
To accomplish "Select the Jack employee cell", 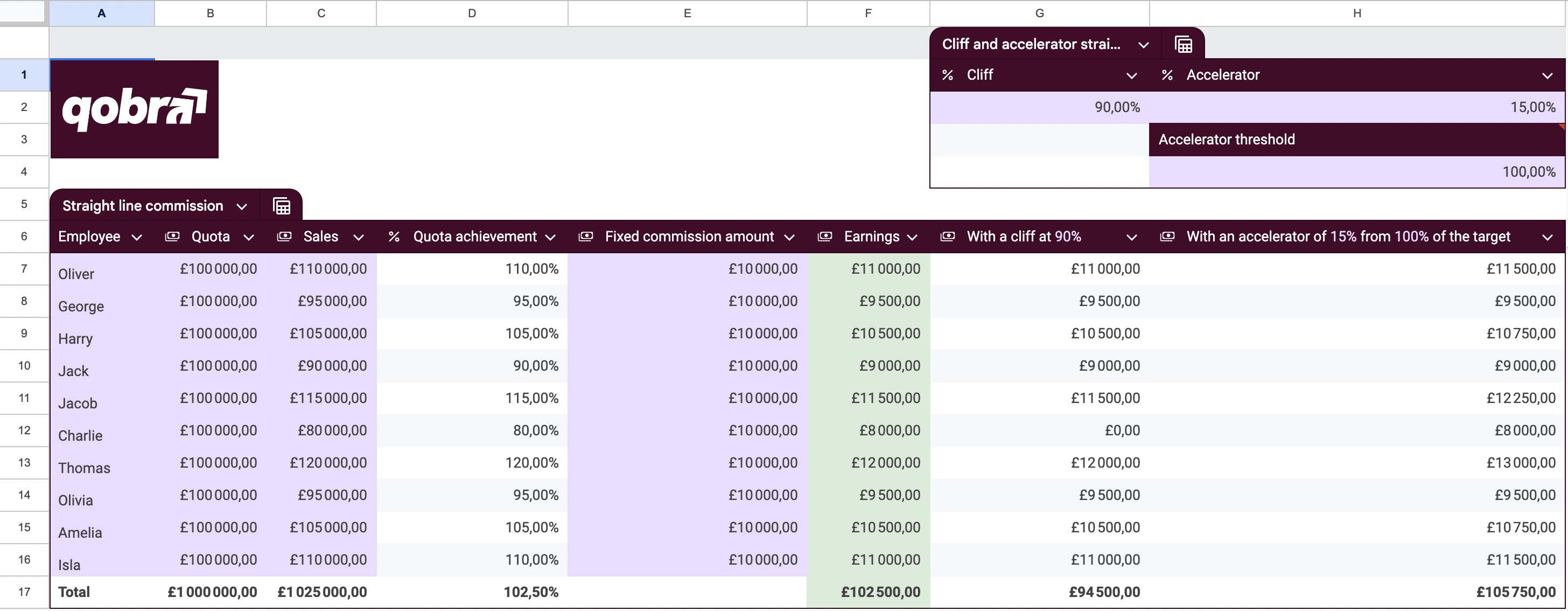I will pos(102,365).
